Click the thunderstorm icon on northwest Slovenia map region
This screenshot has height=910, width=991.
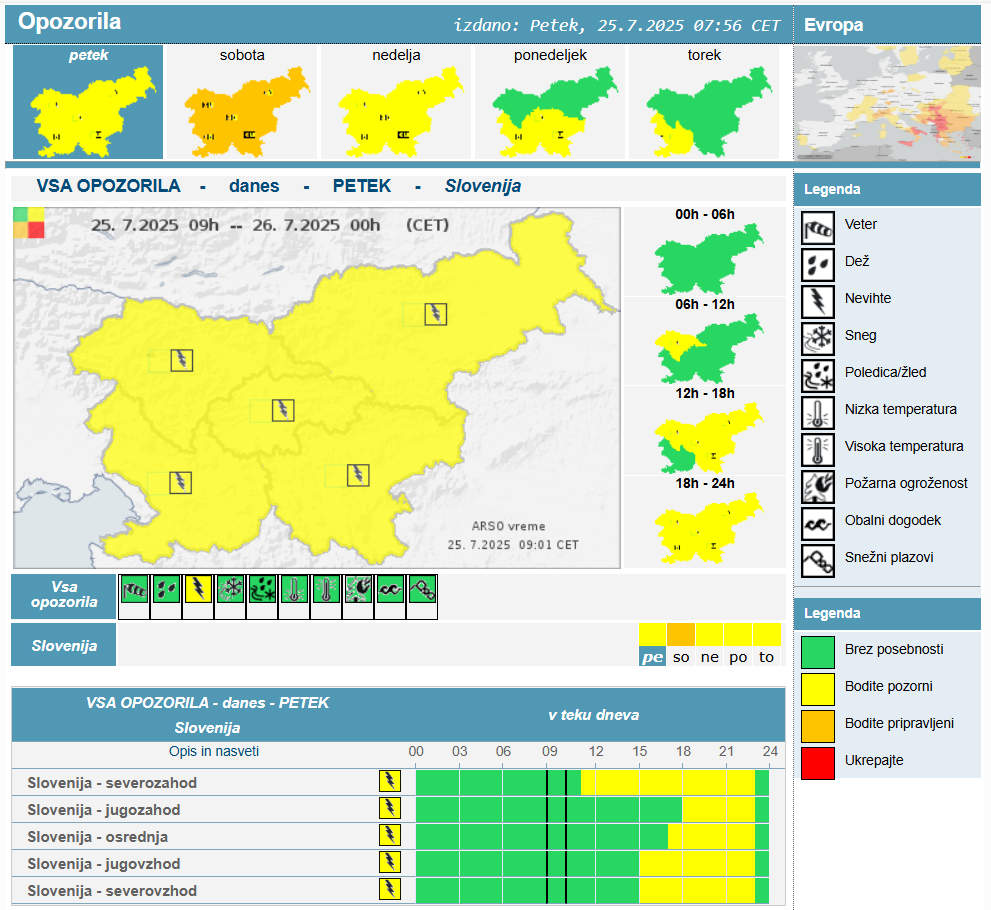pyautogui.click(x=182, y=360)
